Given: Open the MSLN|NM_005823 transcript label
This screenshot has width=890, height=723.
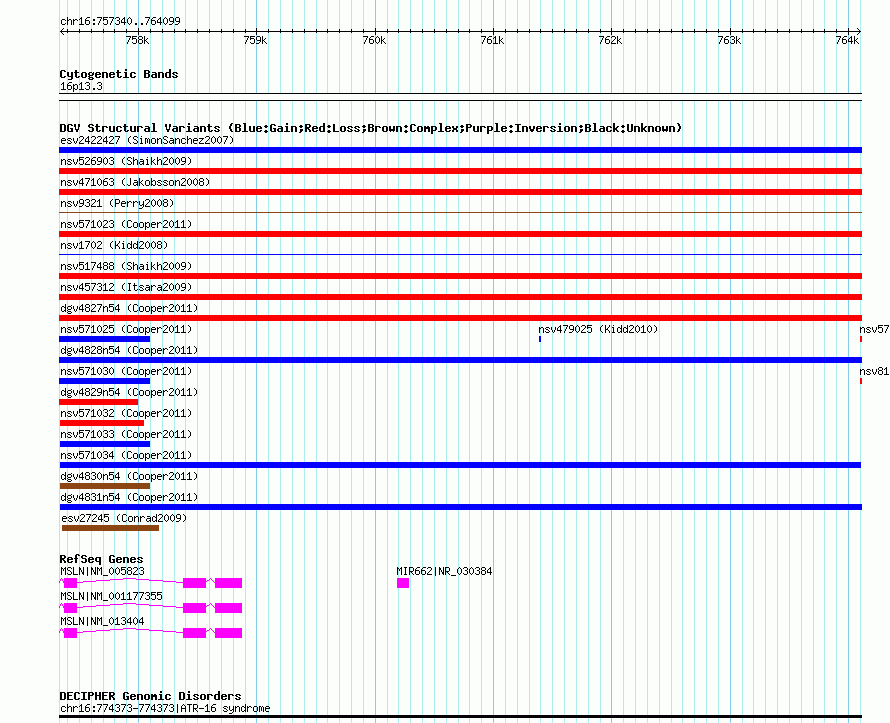Looking at the screenshot, I should 102,571.
